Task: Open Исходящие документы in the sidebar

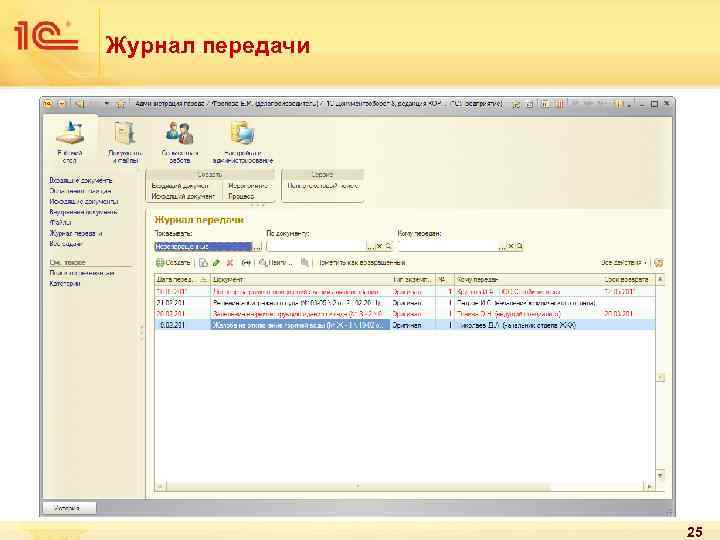Action: click(x=84, y=202)
